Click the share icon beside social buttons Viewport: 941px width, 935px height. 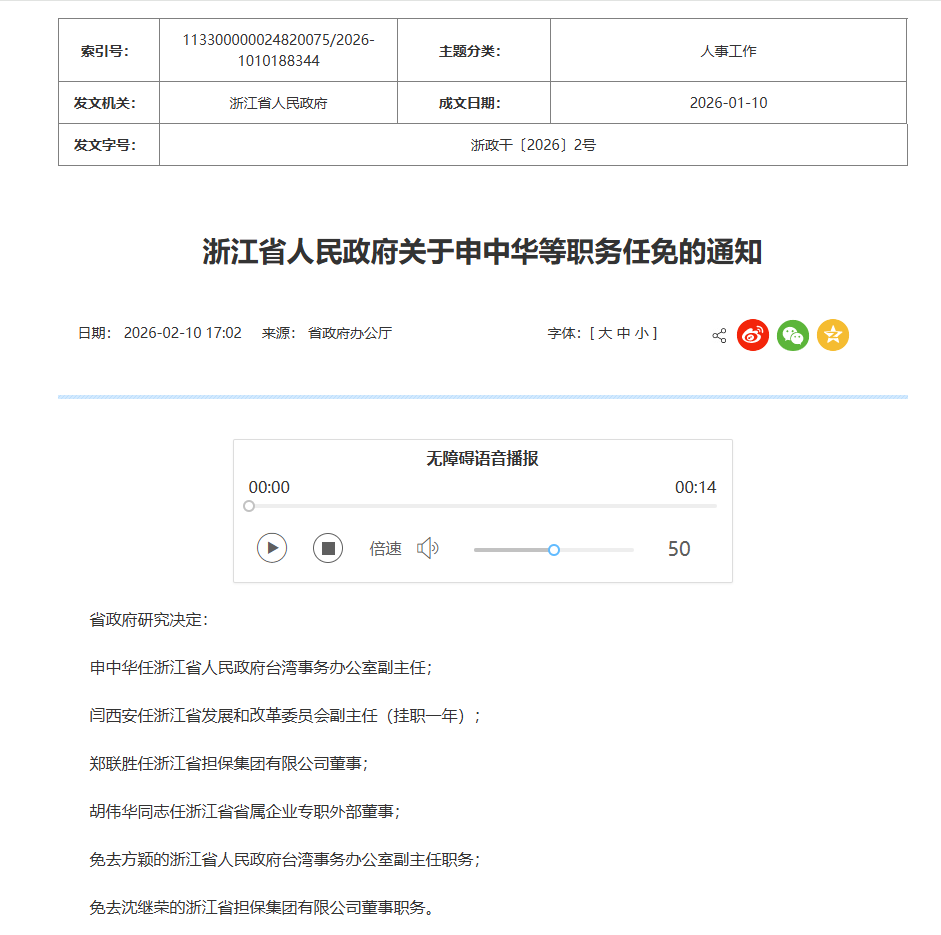coord(719,335)
